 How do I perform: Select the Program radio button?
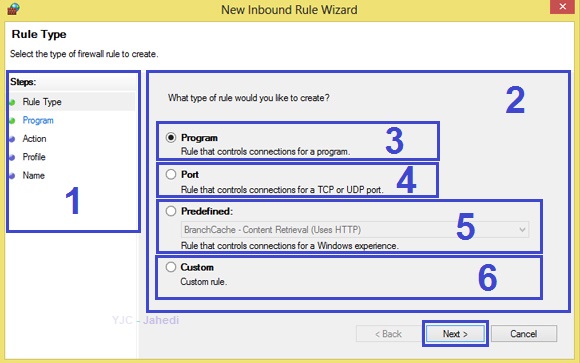tap(171, 138)
